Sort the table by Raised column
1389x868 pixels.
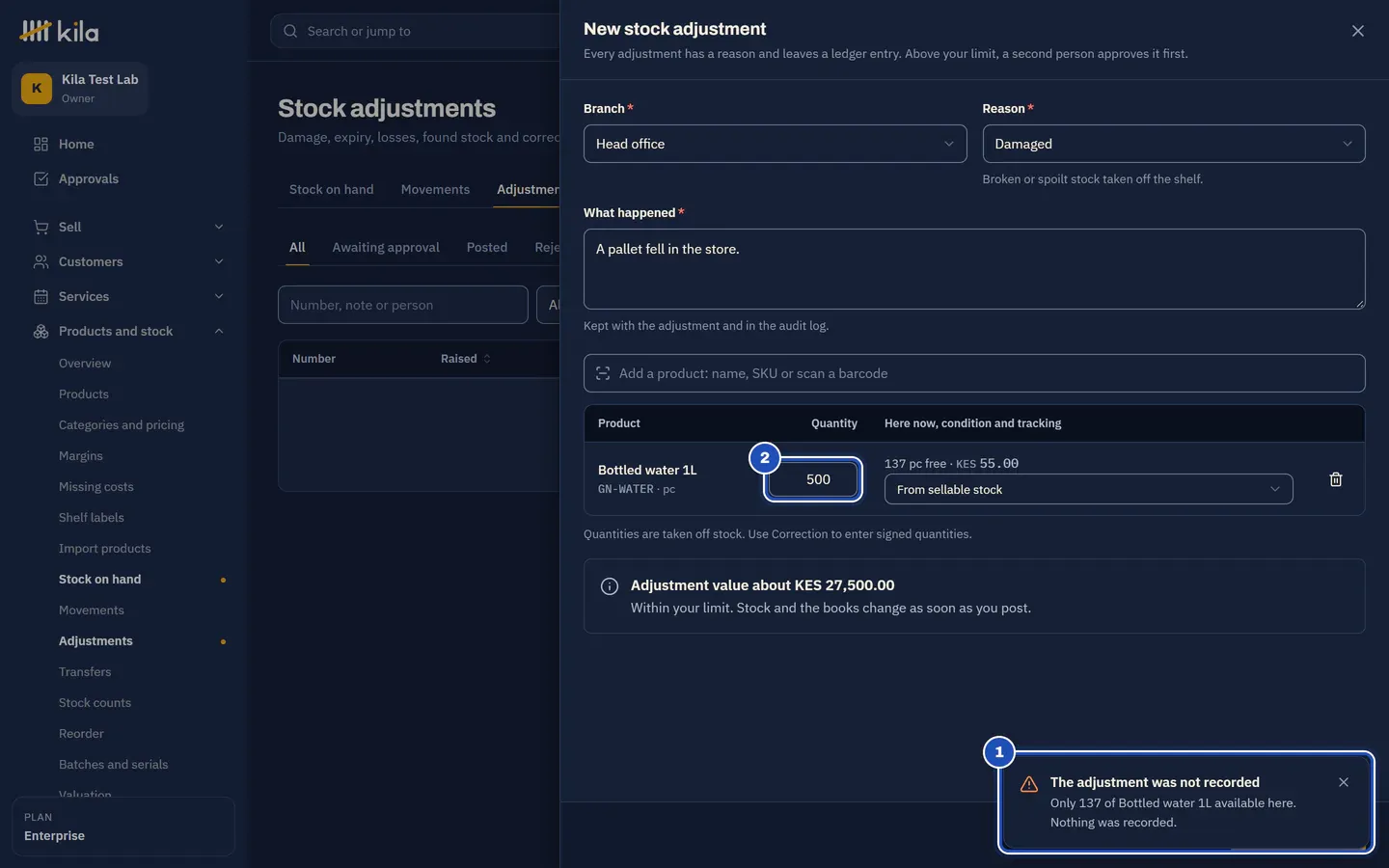point(466,359)
